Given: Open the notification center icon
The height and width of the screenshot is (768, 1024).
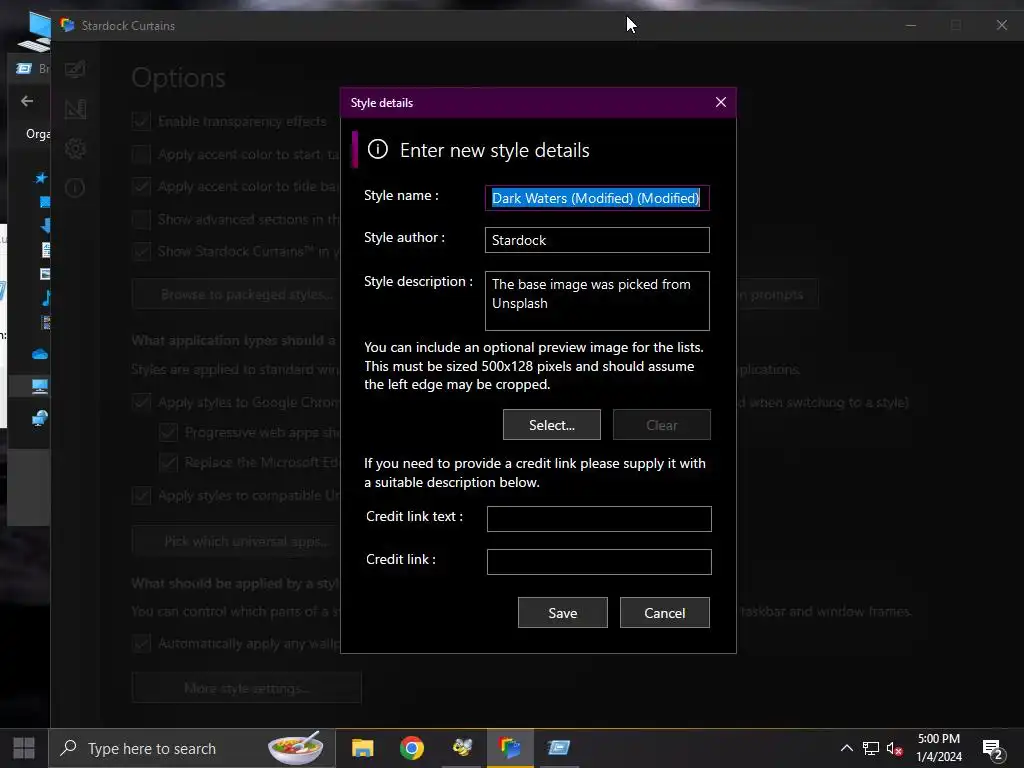Looking at the screenshot, I should click(x=993, y=750).
